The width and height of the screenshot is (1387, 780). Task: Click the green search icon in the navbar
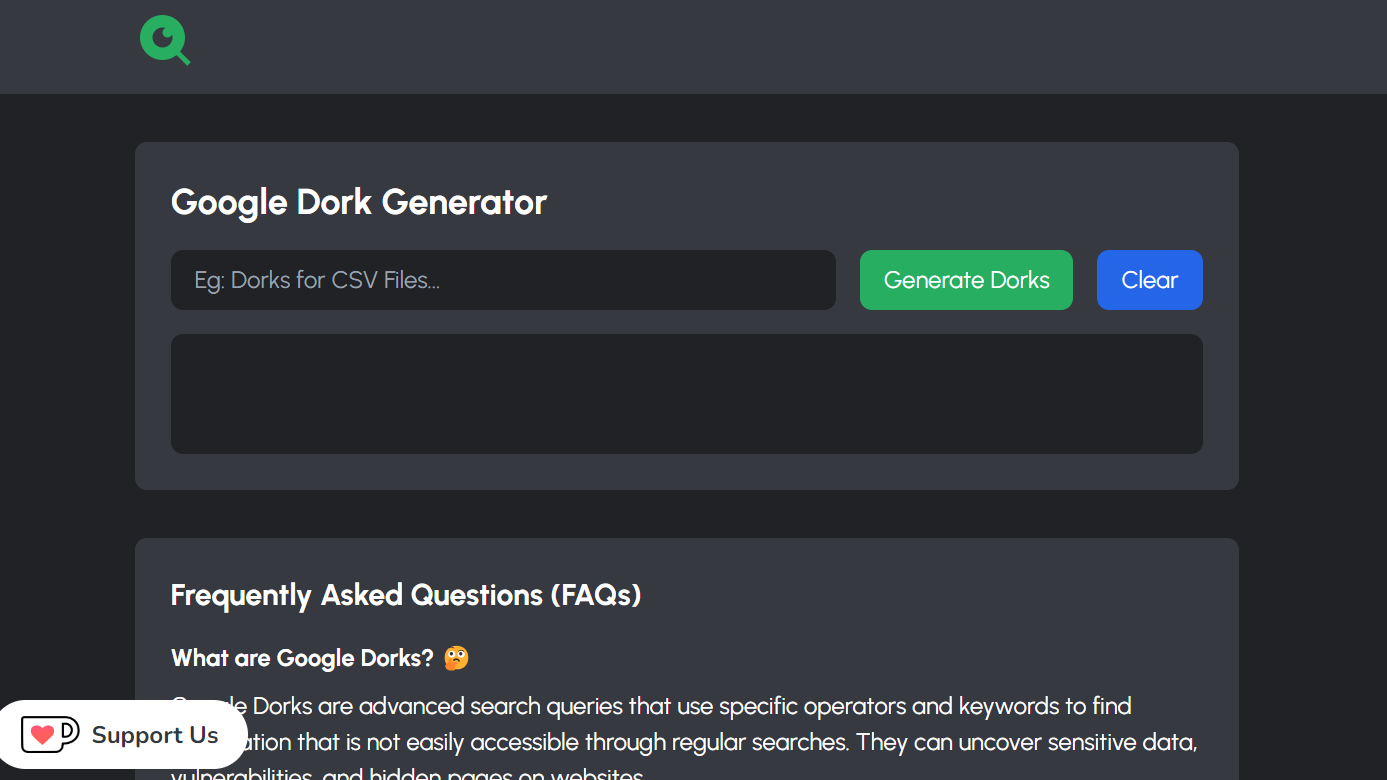click(164, 40)
